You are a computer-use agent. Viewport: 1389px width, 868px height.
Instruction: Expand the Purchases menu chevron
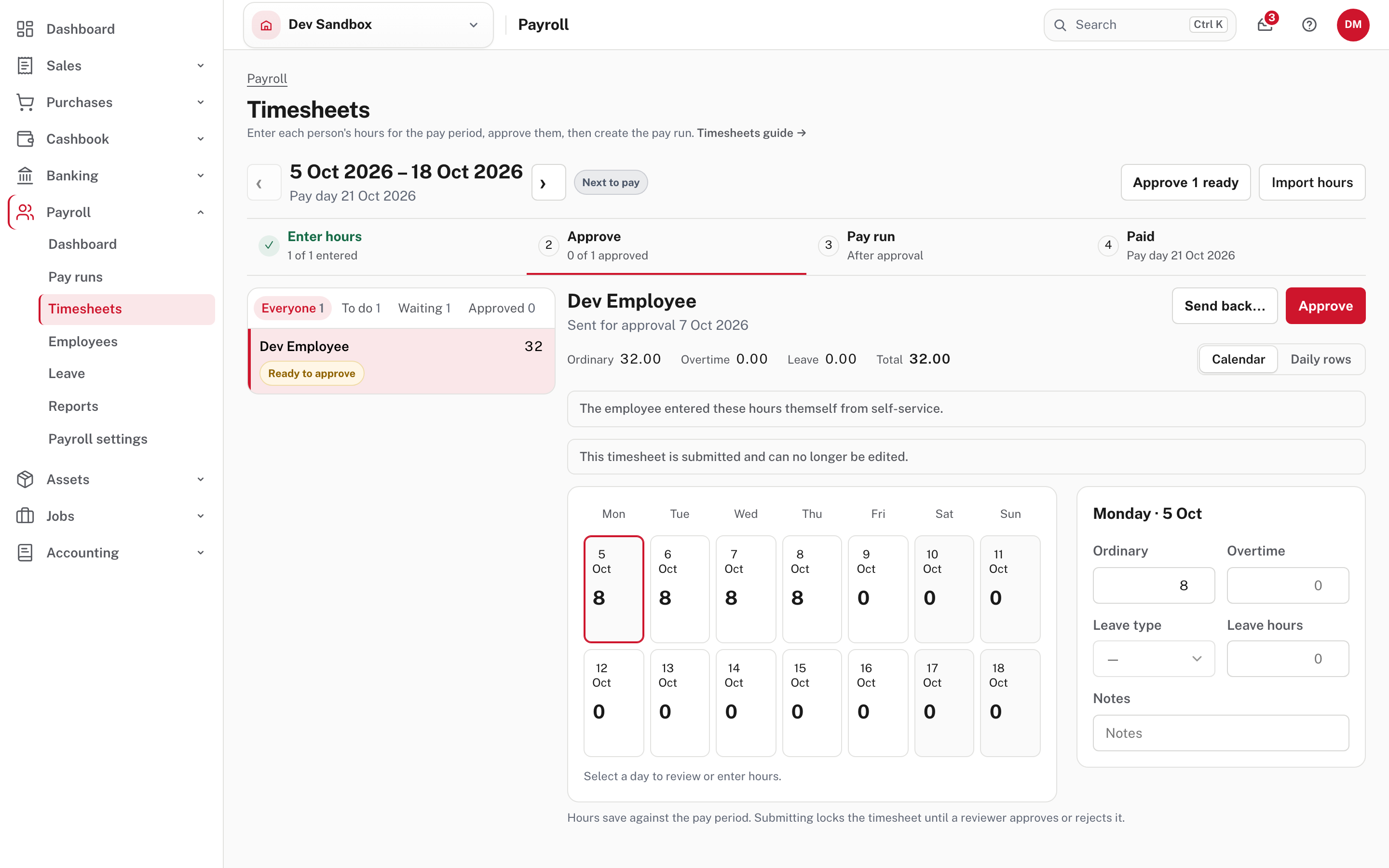pyautogui.click(x=201, y=102)
